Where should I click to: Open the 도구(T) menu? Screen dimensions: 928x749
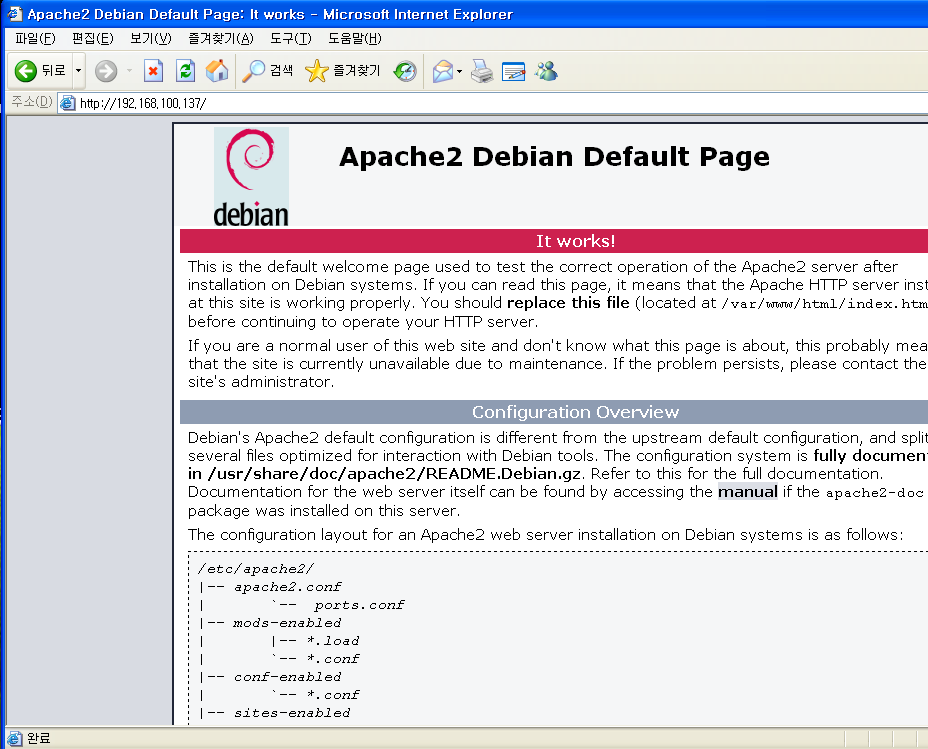click(291, 38)
